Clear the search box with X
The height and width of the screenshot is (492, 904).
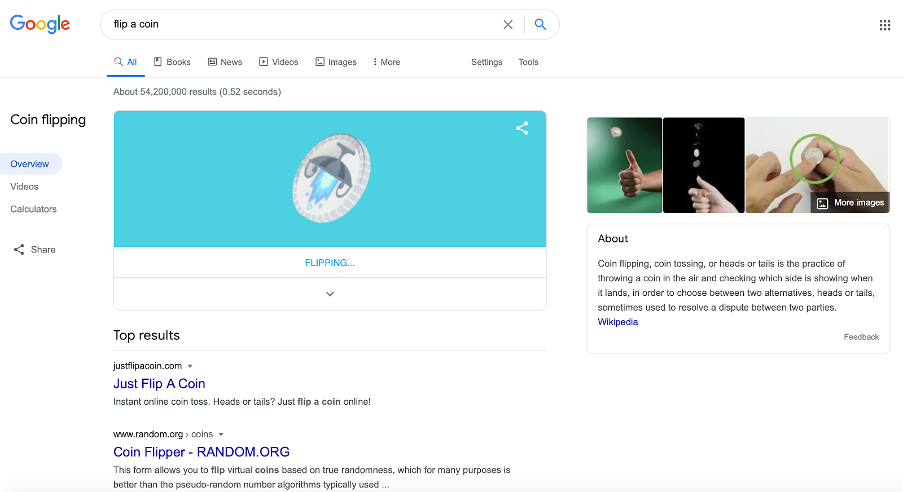pos(508,24)
